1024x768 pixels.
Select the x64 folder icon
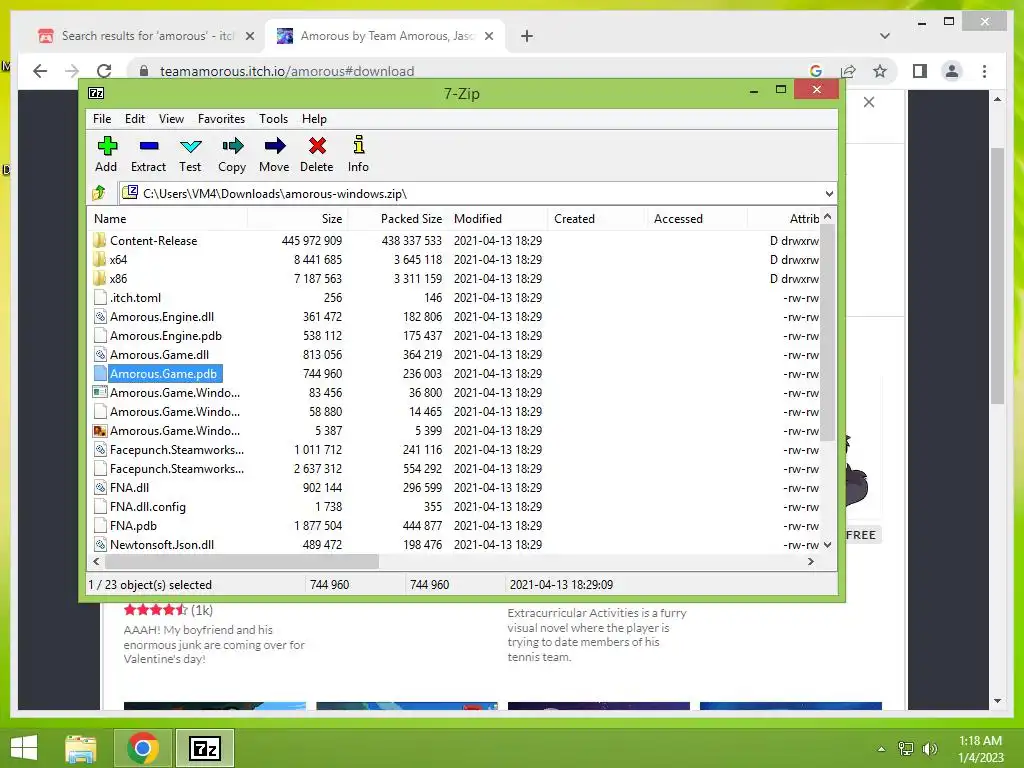[x=100, y=259]
